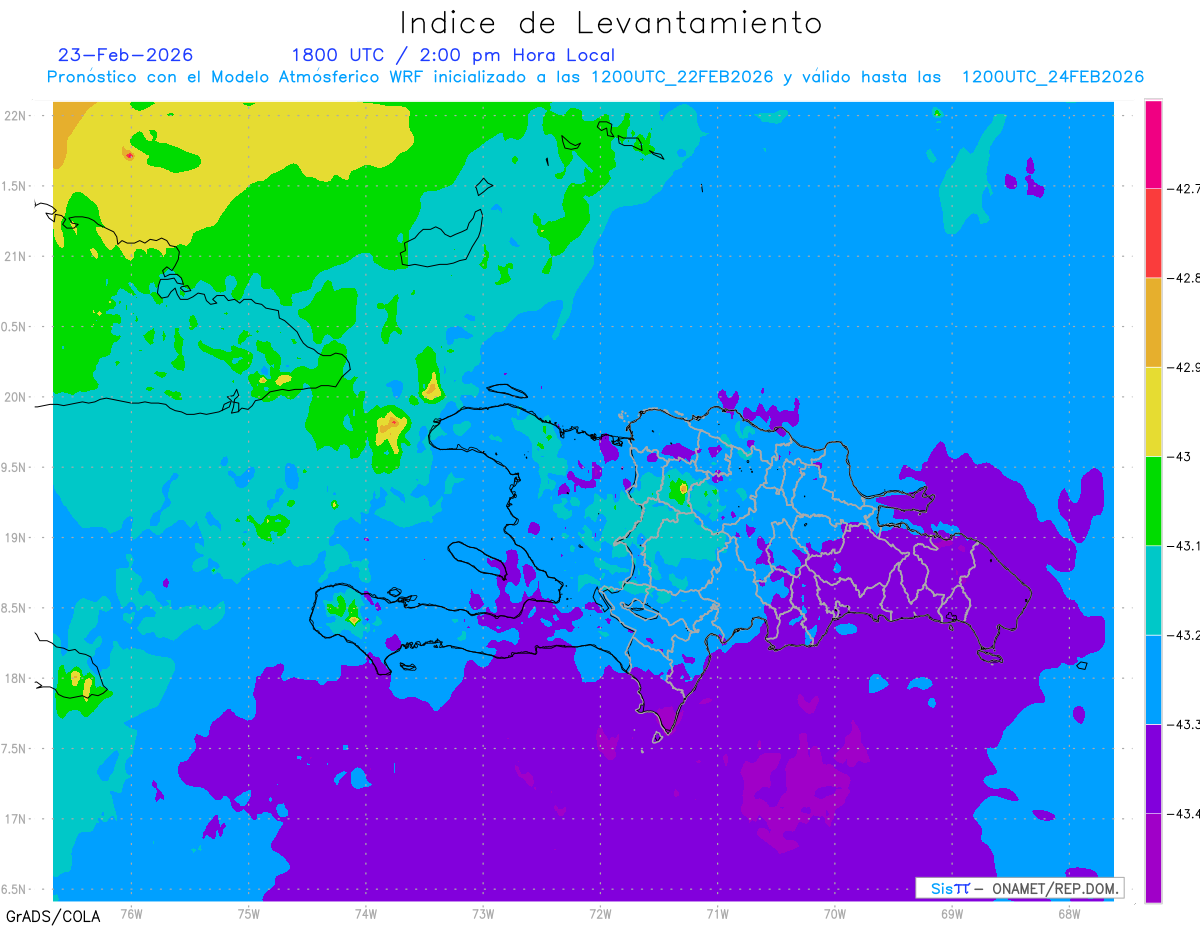Screen dimensions: 1200x927
Task: Click the '9.5N' latitude label
Action: [15, 467]
